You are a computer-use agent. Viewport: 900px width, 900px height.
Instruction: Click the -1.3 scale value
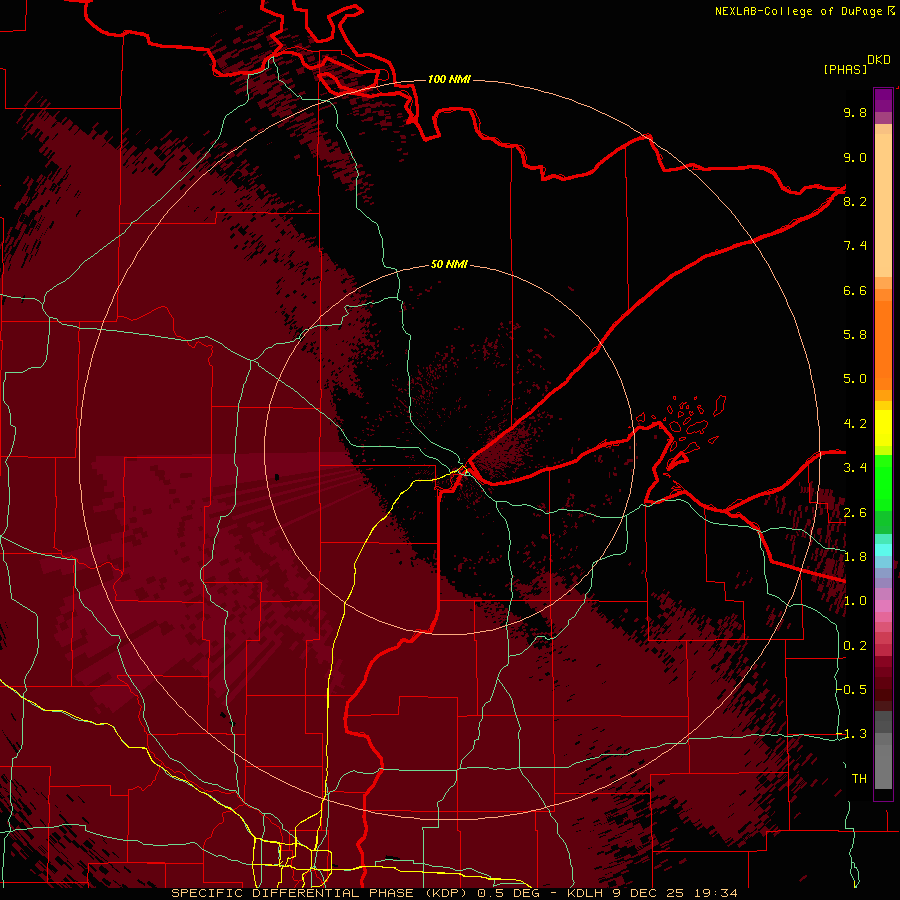pos(852,734)
